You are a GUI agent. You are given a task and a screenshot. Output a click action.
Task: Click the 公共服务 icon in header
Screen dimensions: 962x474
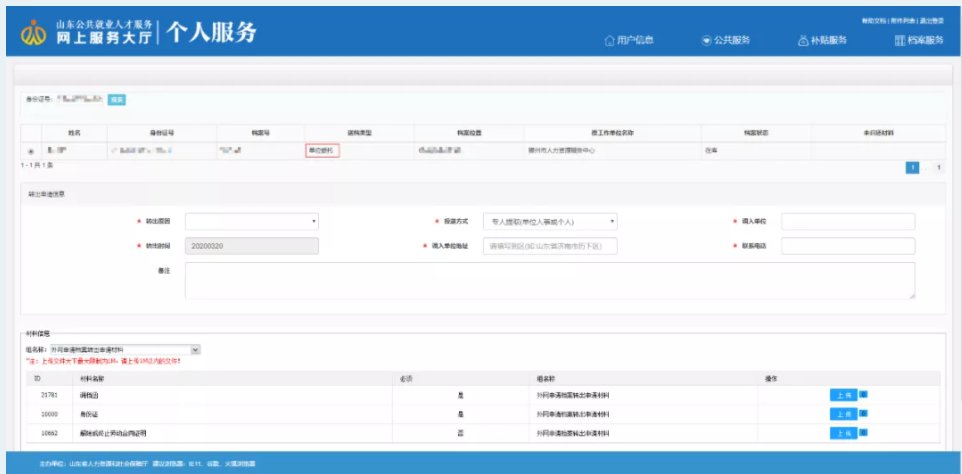(706, 41)
